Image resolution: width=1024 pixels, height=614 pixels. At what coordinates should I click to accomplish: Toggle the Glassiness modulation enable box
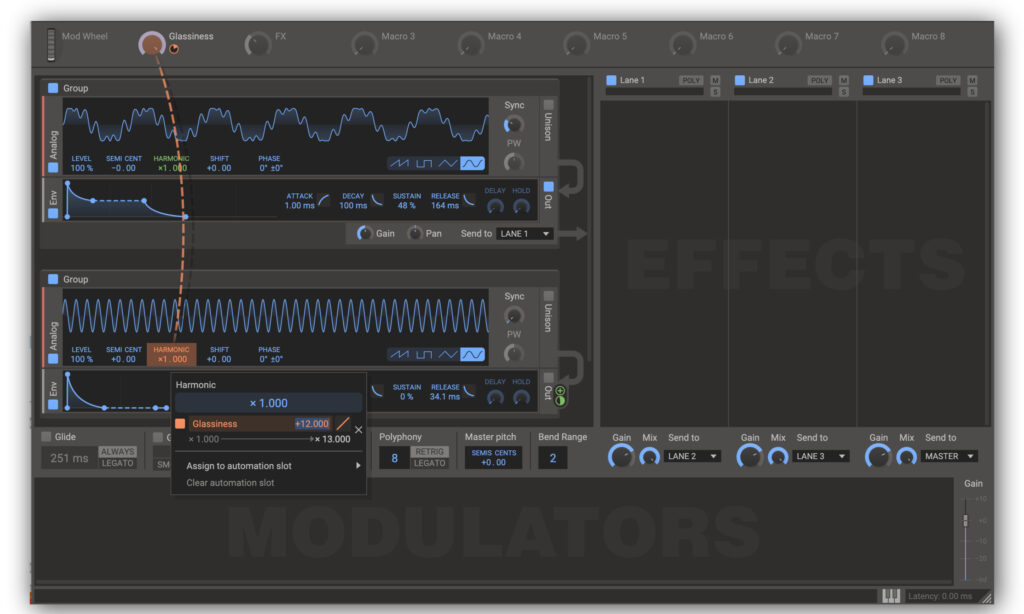point(180,424)
